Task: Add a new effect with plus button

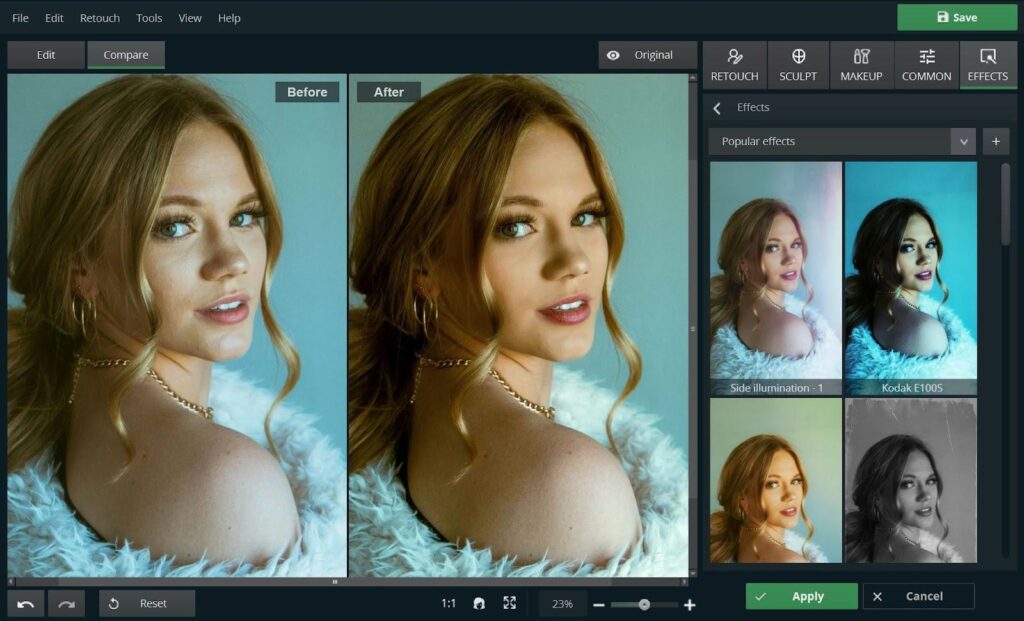Action: pyautogui.click(x=995, y=141)
